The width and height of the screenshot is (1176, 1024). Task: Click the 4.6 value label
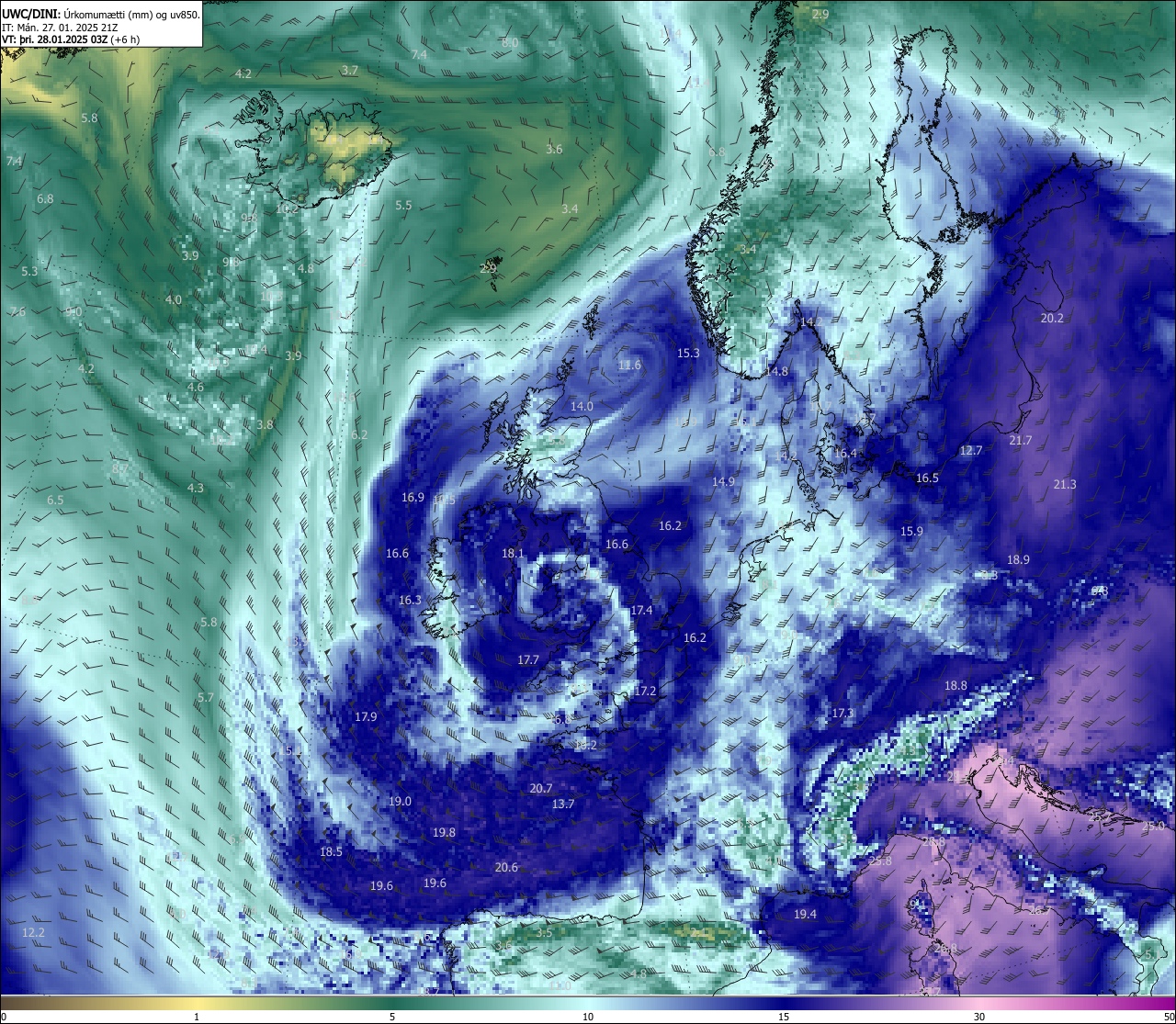point(196,387)
